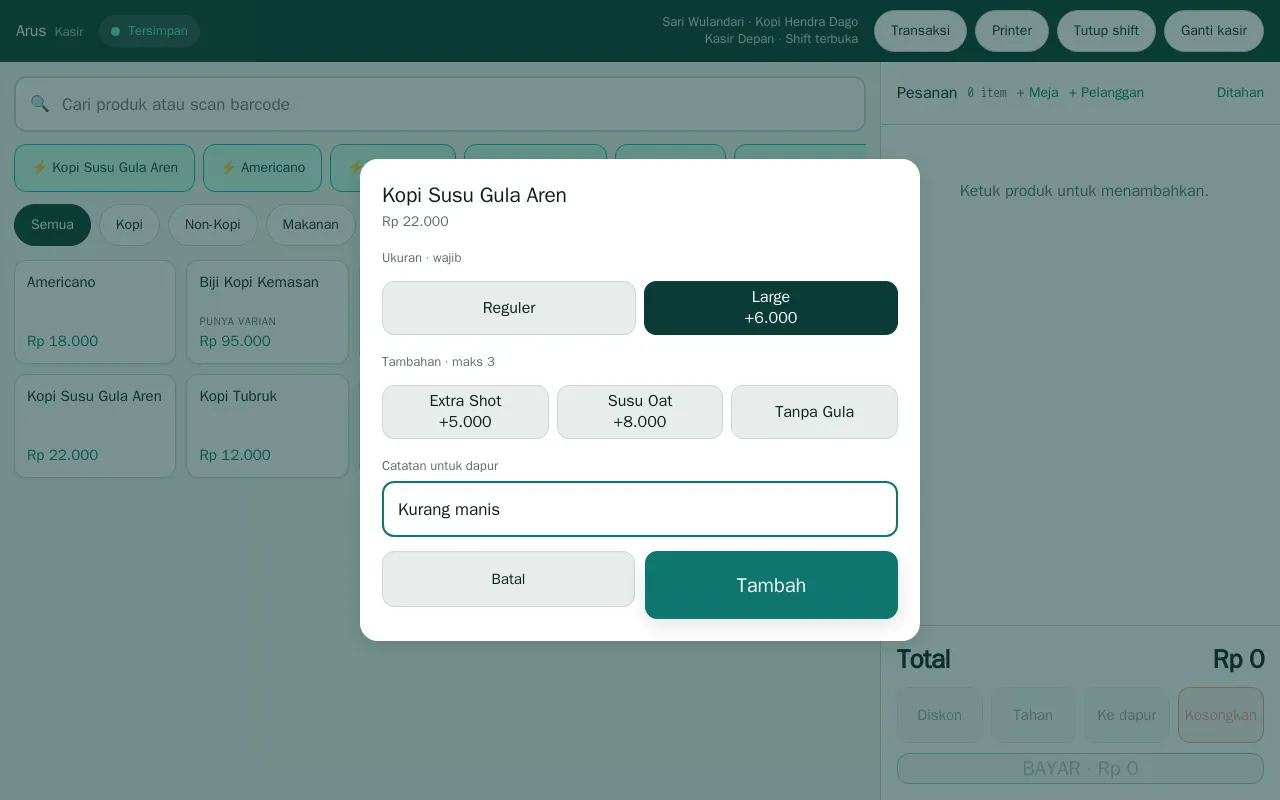Switch to the Kopi category tab

[x=129, y=225]
